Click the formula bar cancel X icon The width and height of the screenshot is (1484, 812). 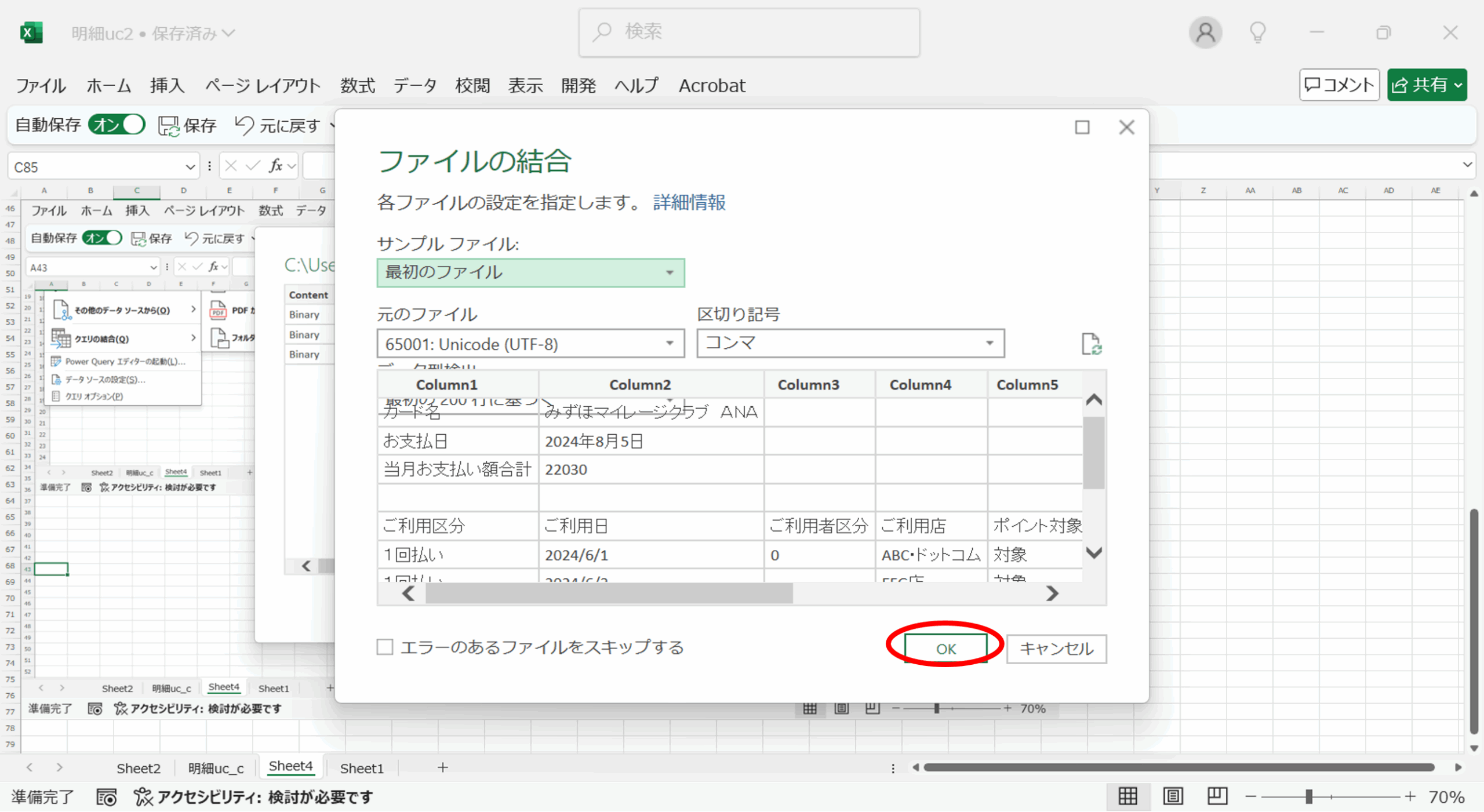click(231, 166)
